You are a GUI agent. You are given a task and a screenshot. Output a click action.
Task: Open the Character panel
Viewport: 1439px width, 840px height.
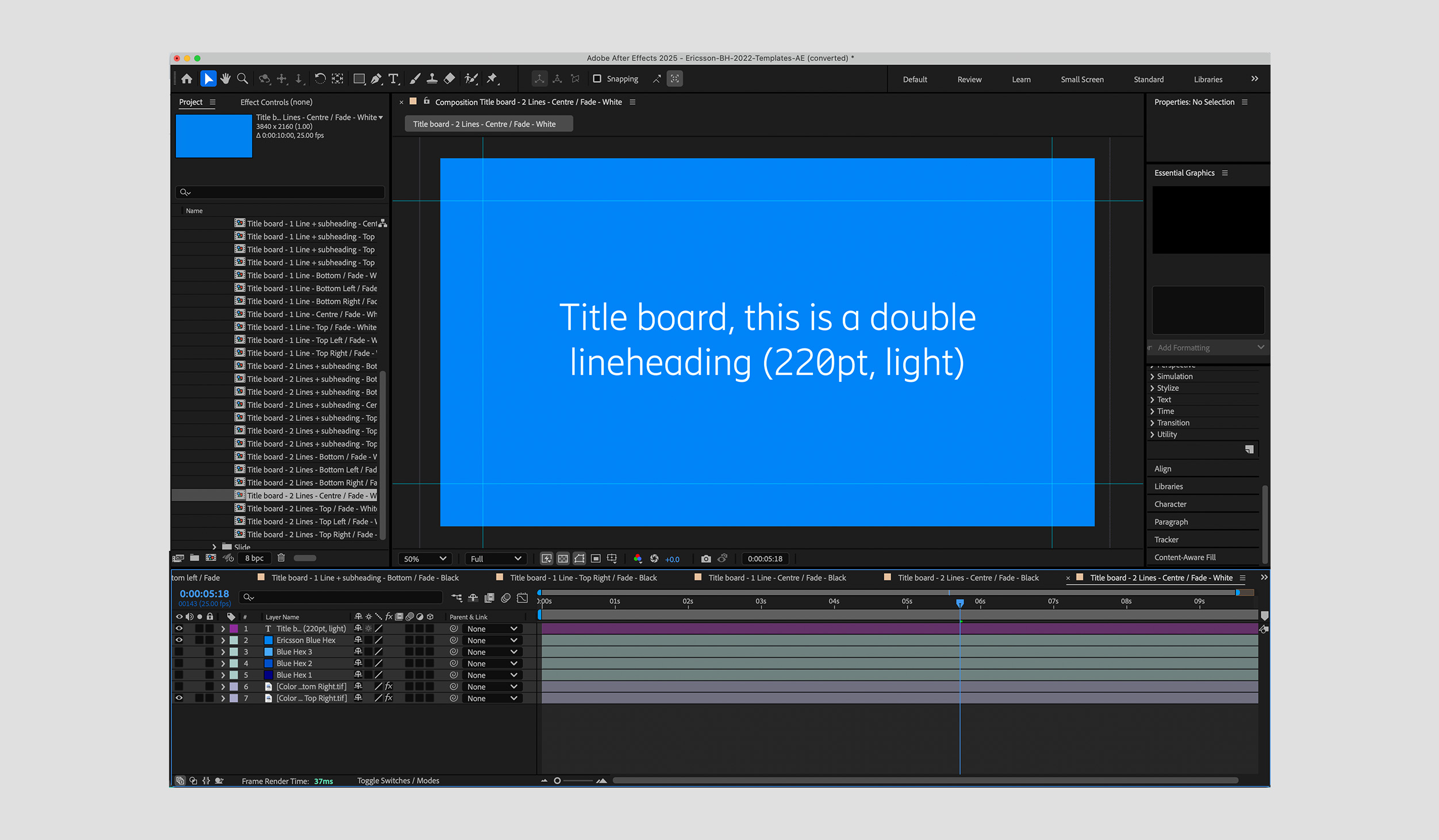pos(1171,504)
